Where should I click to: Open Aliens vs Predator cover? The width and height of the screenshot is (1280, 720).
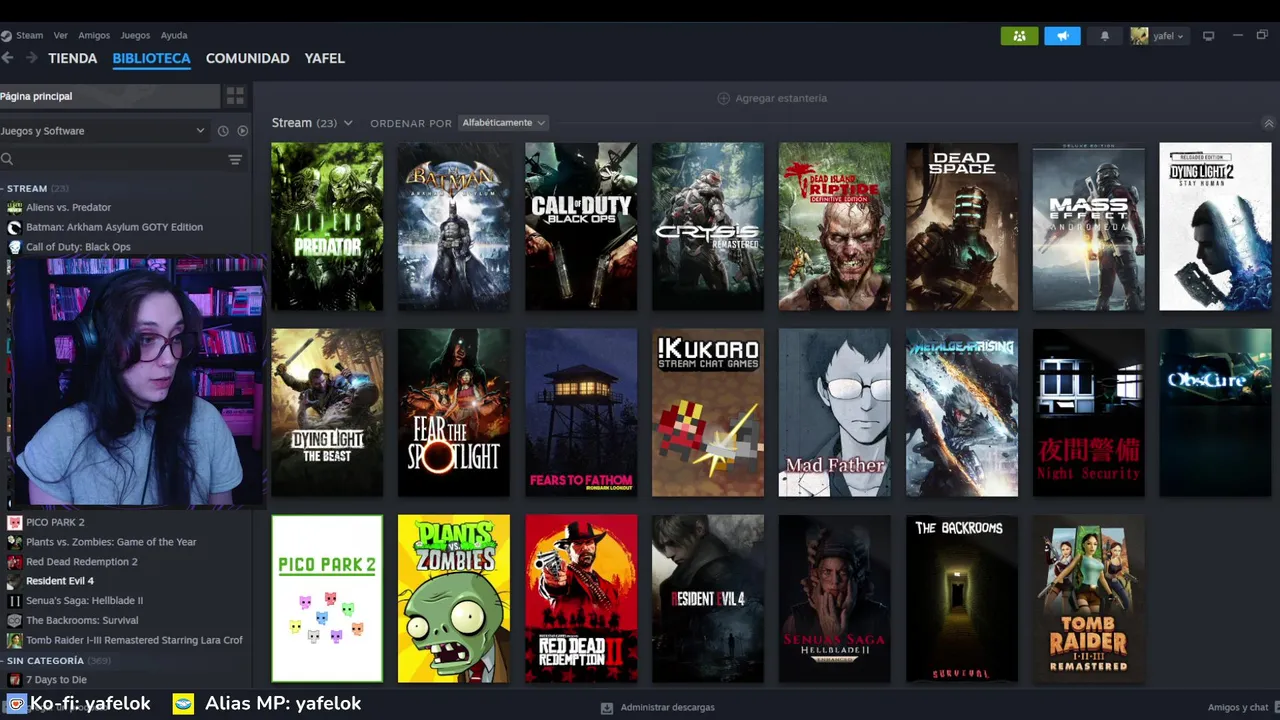click(x=327, y=226)
